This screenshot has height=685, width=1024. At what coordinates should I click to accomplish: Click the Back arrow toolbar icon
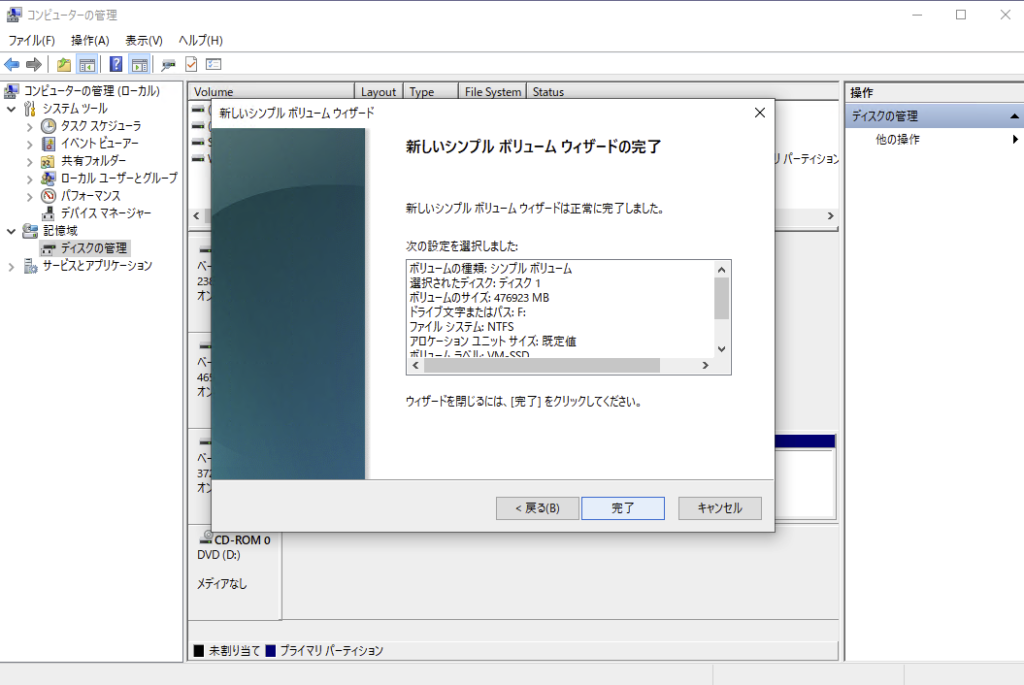(x=12, y=65)
